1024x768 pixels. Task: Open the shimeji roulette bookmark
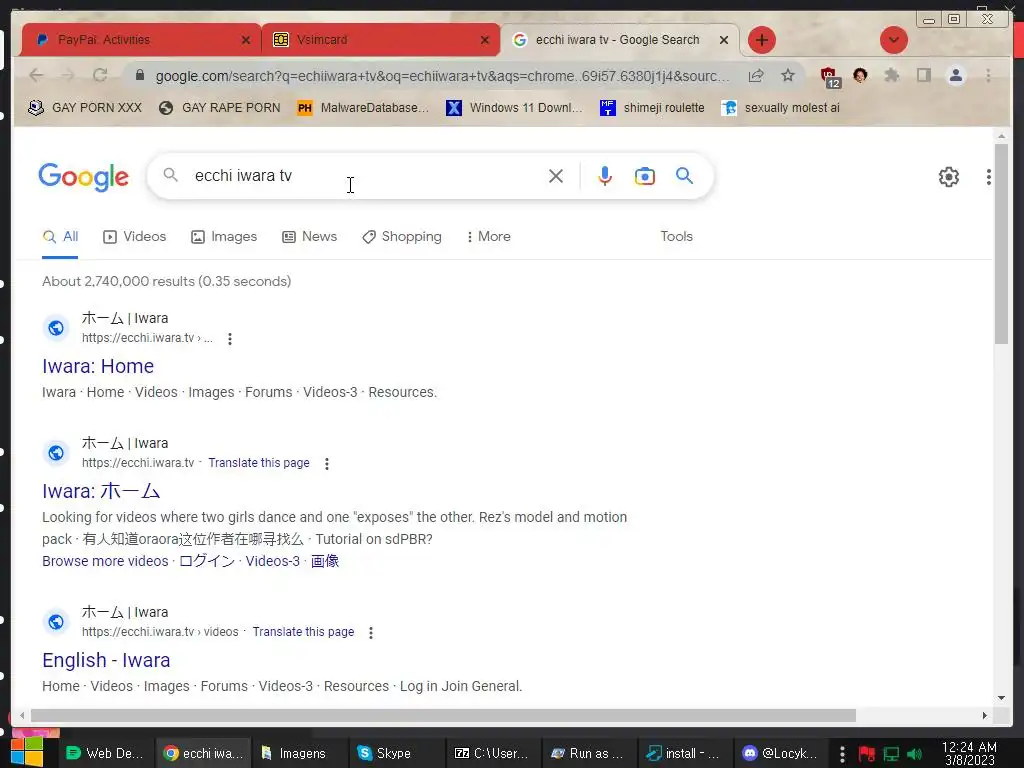click(652, 108)
